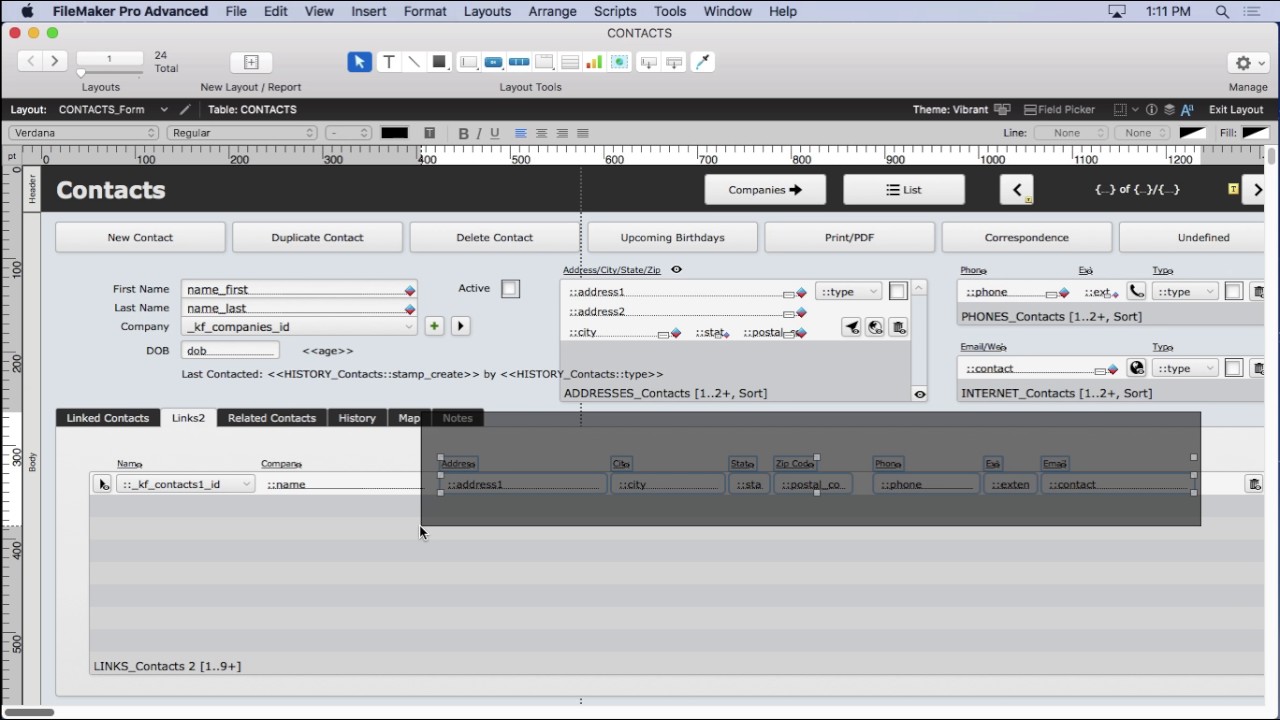1280x720 pixels.
Task: Click the Field Picker button
Action: pos(1059,110)
